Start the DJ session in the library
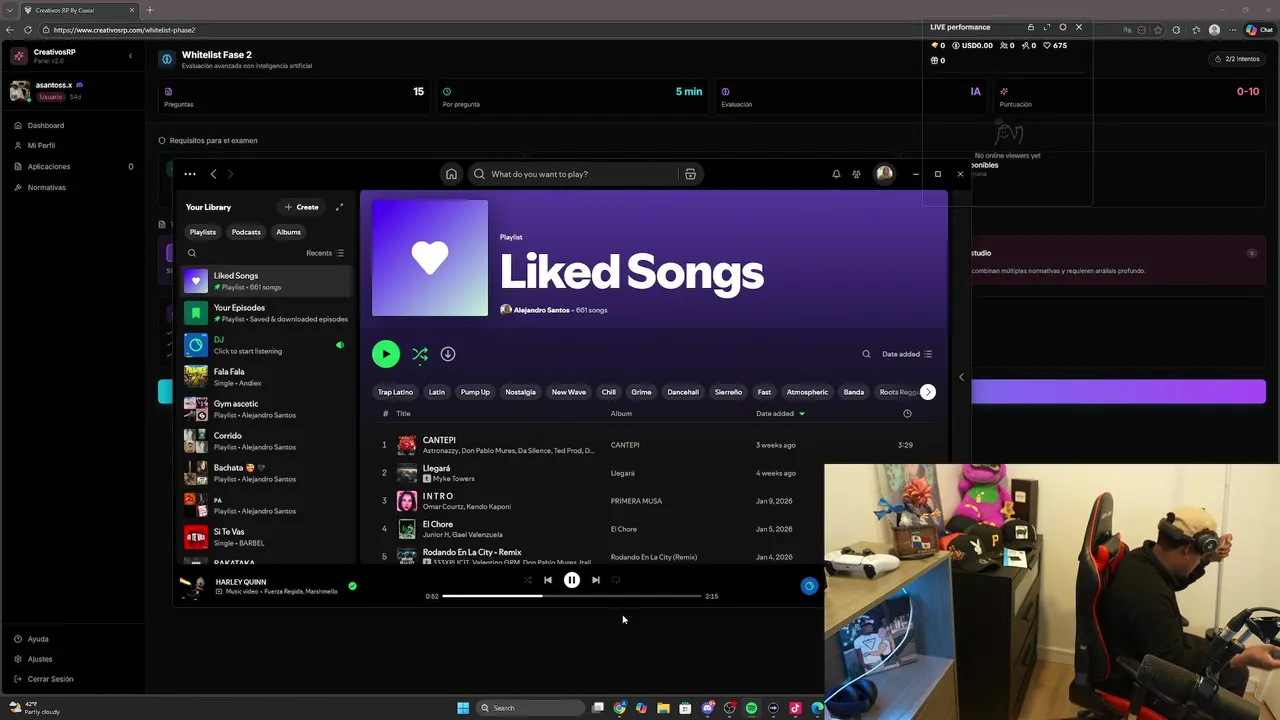1280x720 pixels. pyautogui.click(x=266, y=345)
